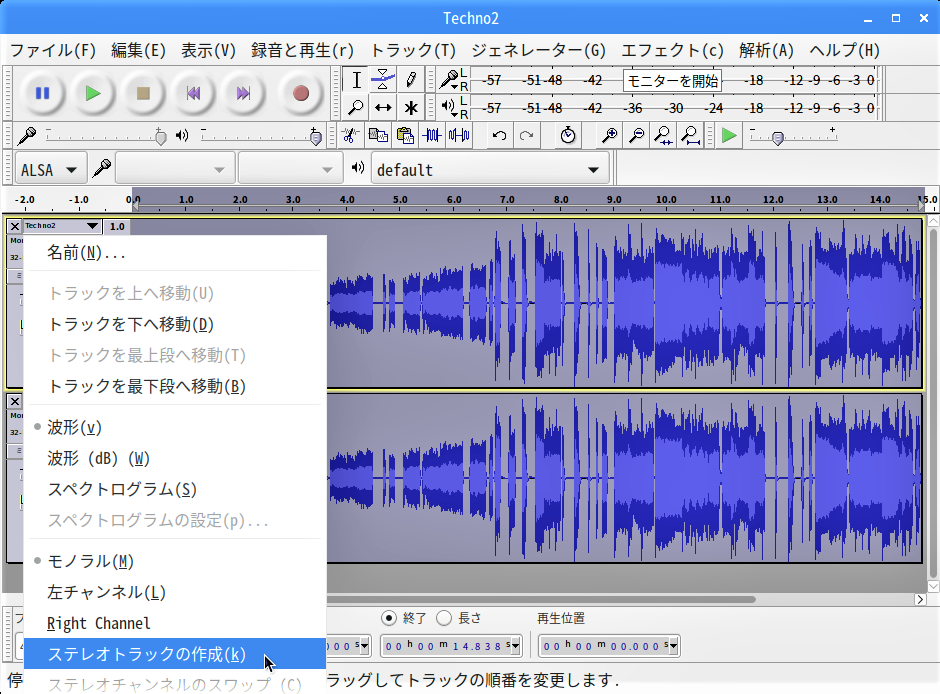Image resolution: width=940 pixels, height=694 pixels.
Task: Choose ステレオトラックの作成(k)
Action: [175, 654]
